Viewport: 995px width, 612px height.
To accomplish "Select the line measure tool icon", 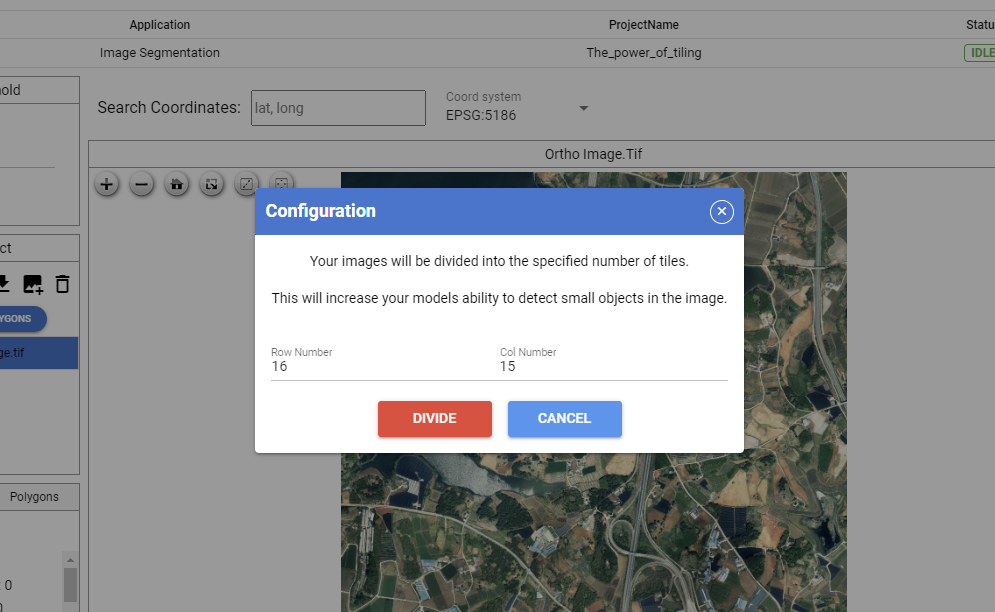I will (x=246, y=184).
